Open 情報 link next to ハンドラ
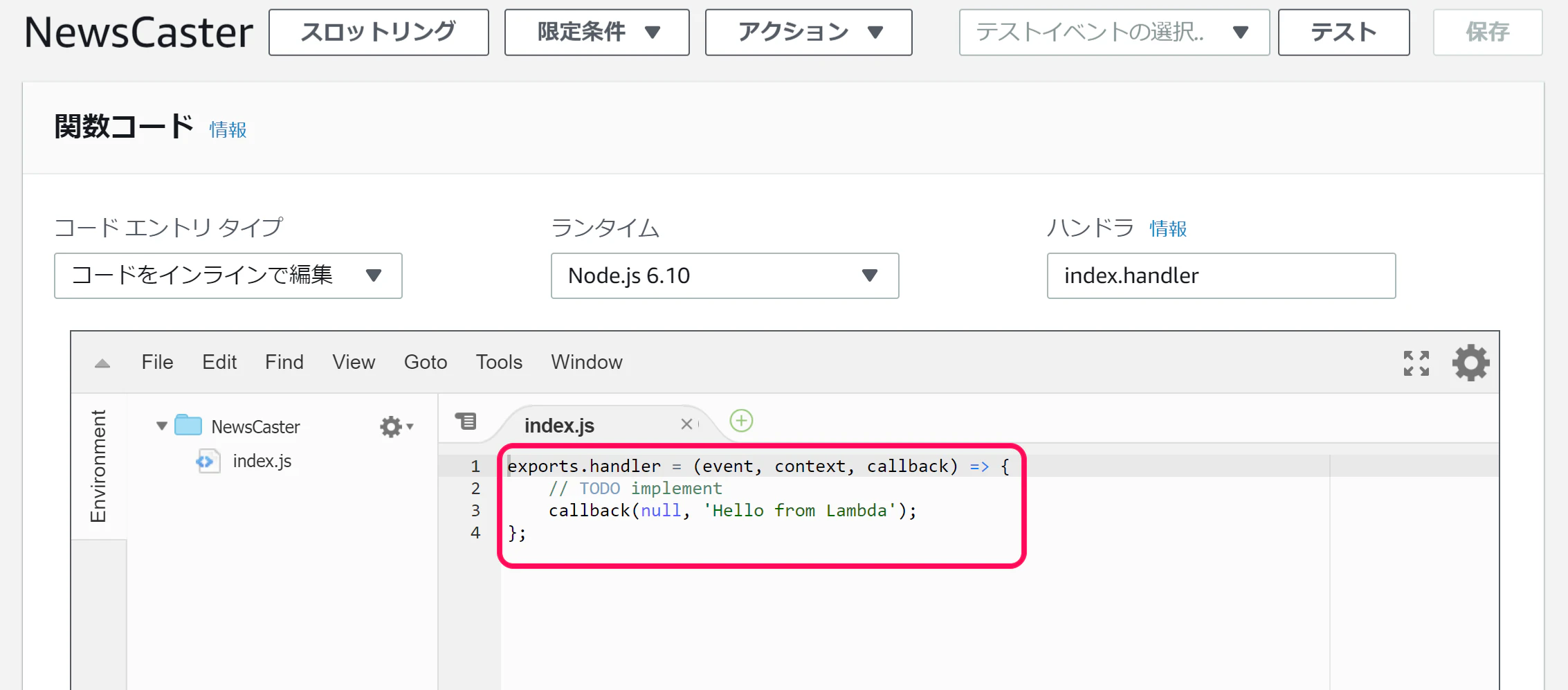This screenshot has height=690, width=1568. click(1168, 229)
